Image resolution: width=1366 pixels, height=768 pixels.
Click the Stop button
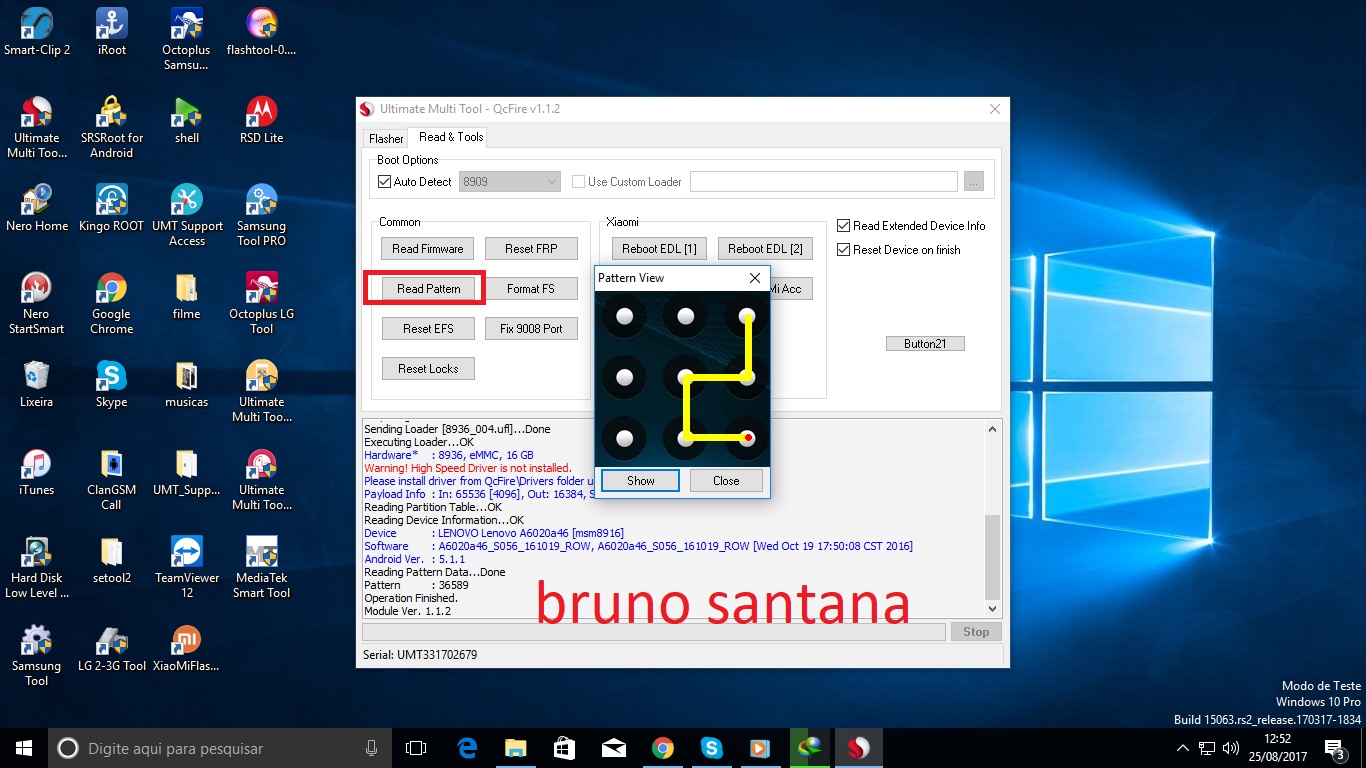976,632
